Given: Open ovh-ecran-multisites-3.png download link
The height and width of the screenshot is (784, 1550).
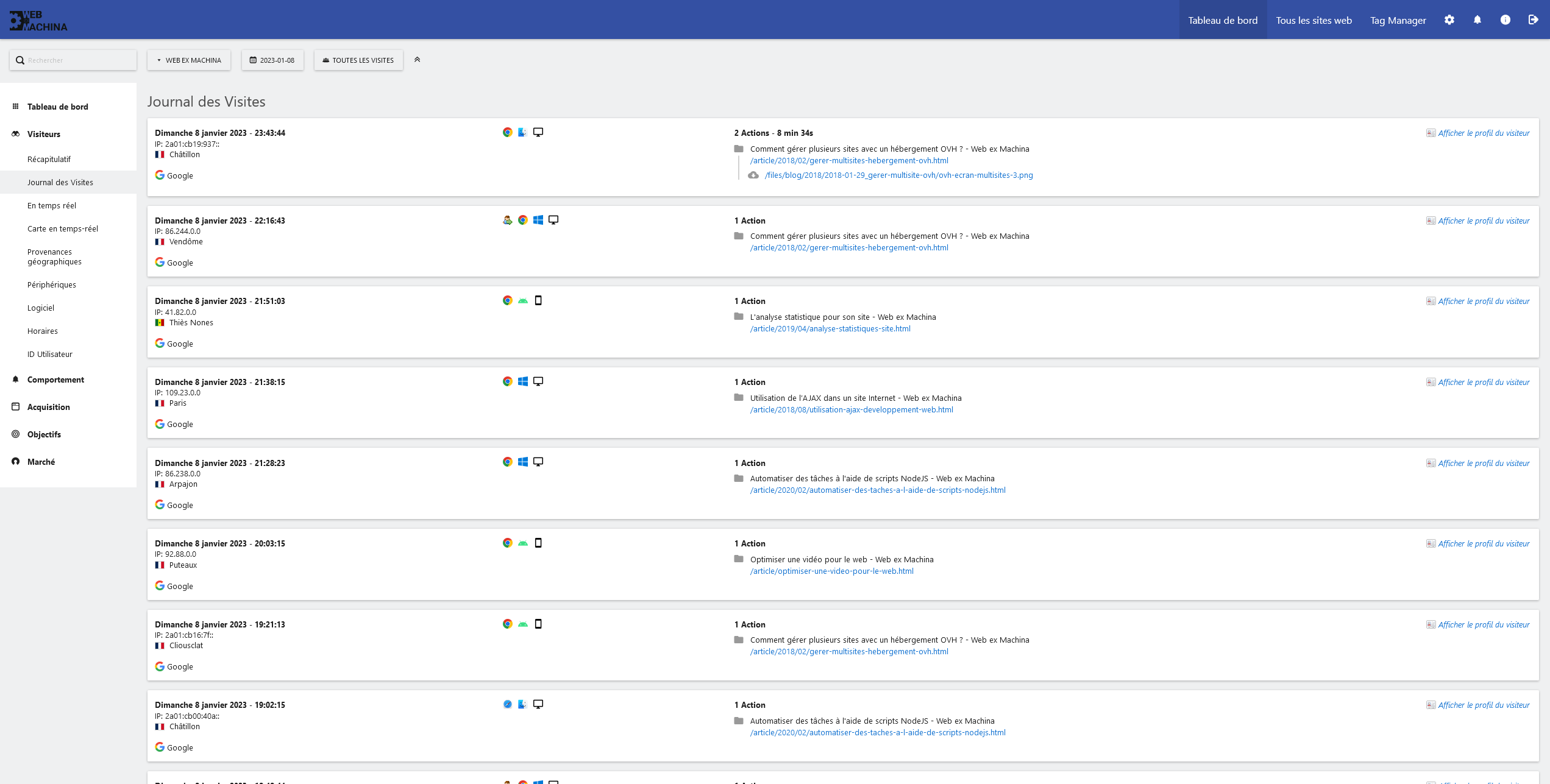Looking at the screenshot, I should point(898,175).
